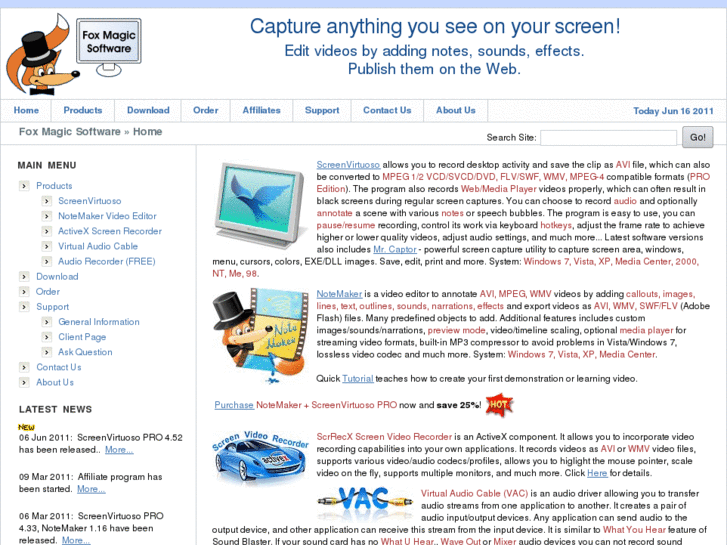The width and height of the screenshot is (727, 545).
Task: Open Support link in sidebar menu
Action: (52, 307)
